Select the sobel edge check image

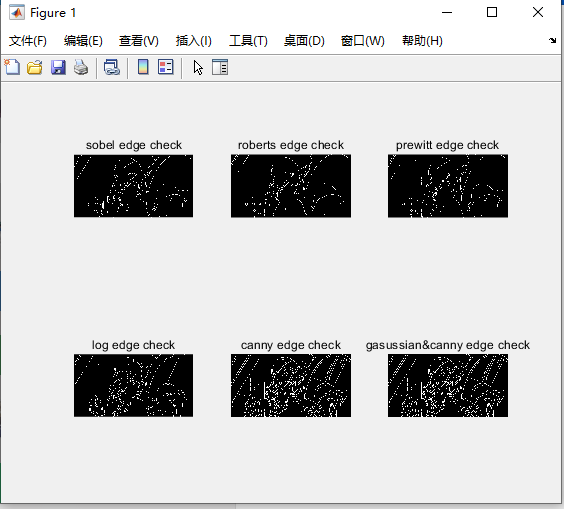(133, 186)
